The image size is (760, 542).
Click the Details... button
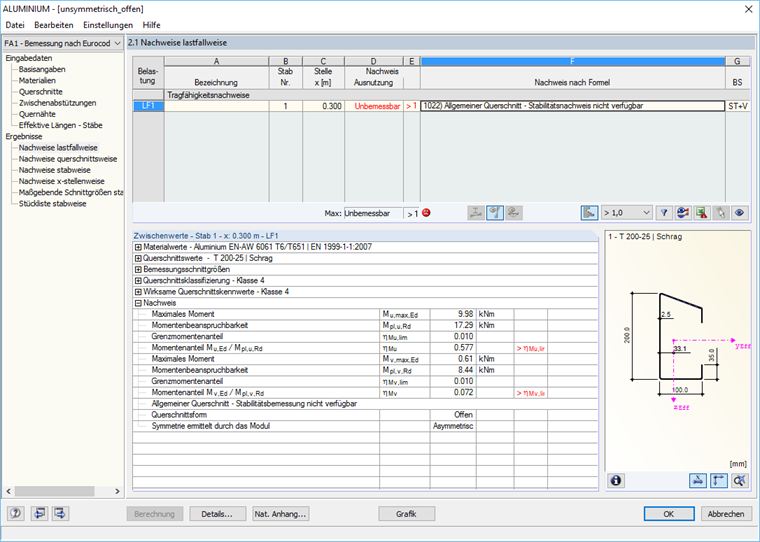click(x=217, y=514)
